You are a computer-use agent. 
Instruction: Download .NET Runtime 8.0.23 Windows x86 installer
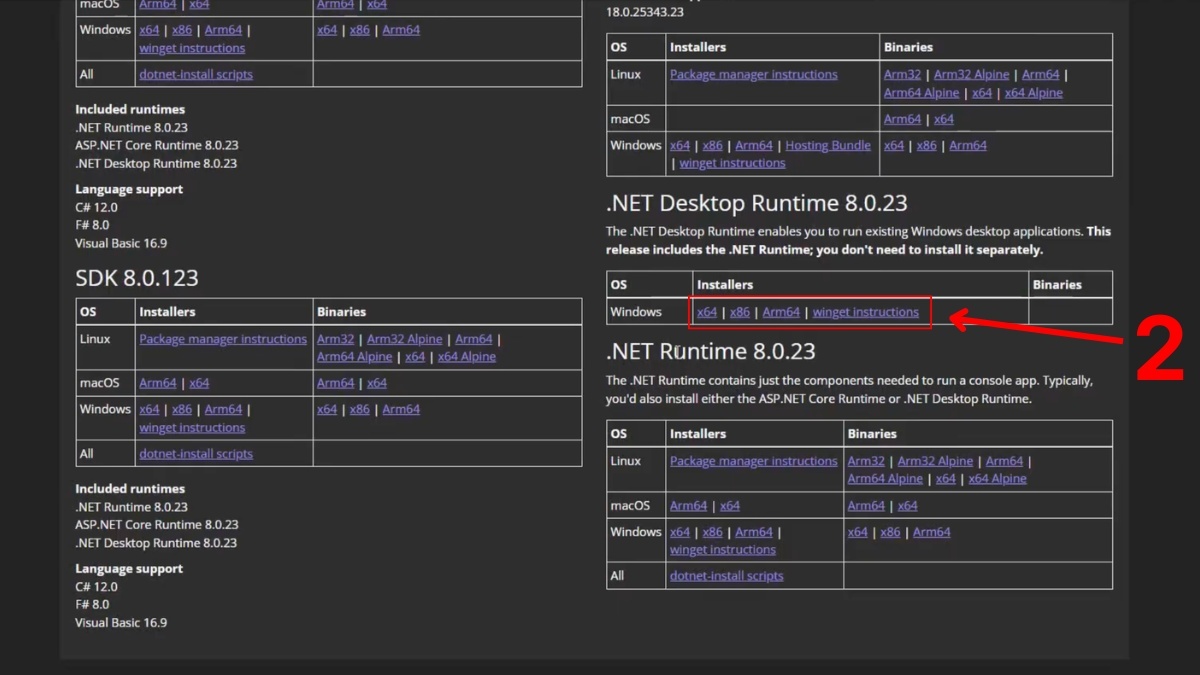pos(713,532)
